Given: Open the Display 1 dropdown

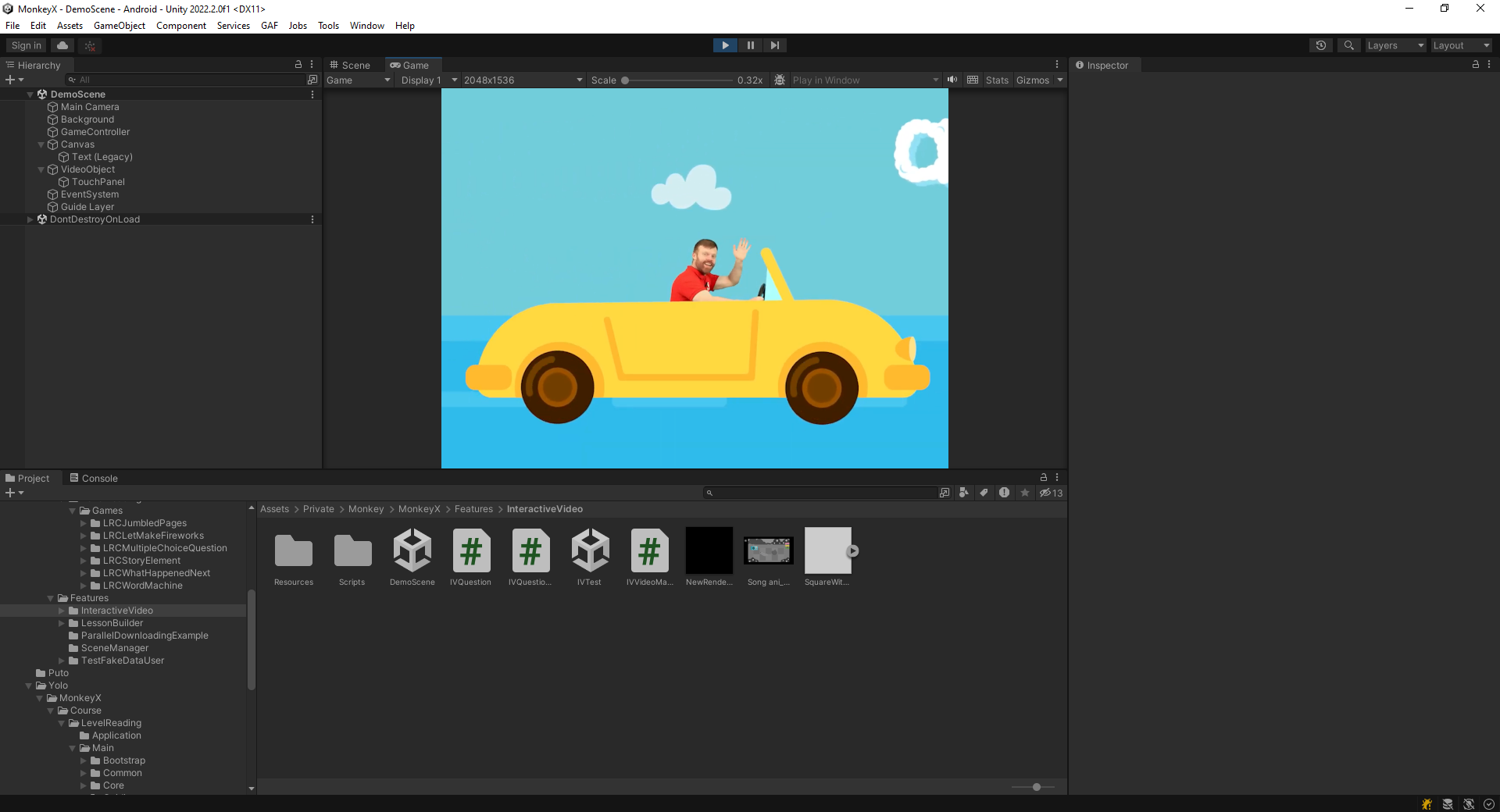Looking at the screenshot, I should [428, 80].
